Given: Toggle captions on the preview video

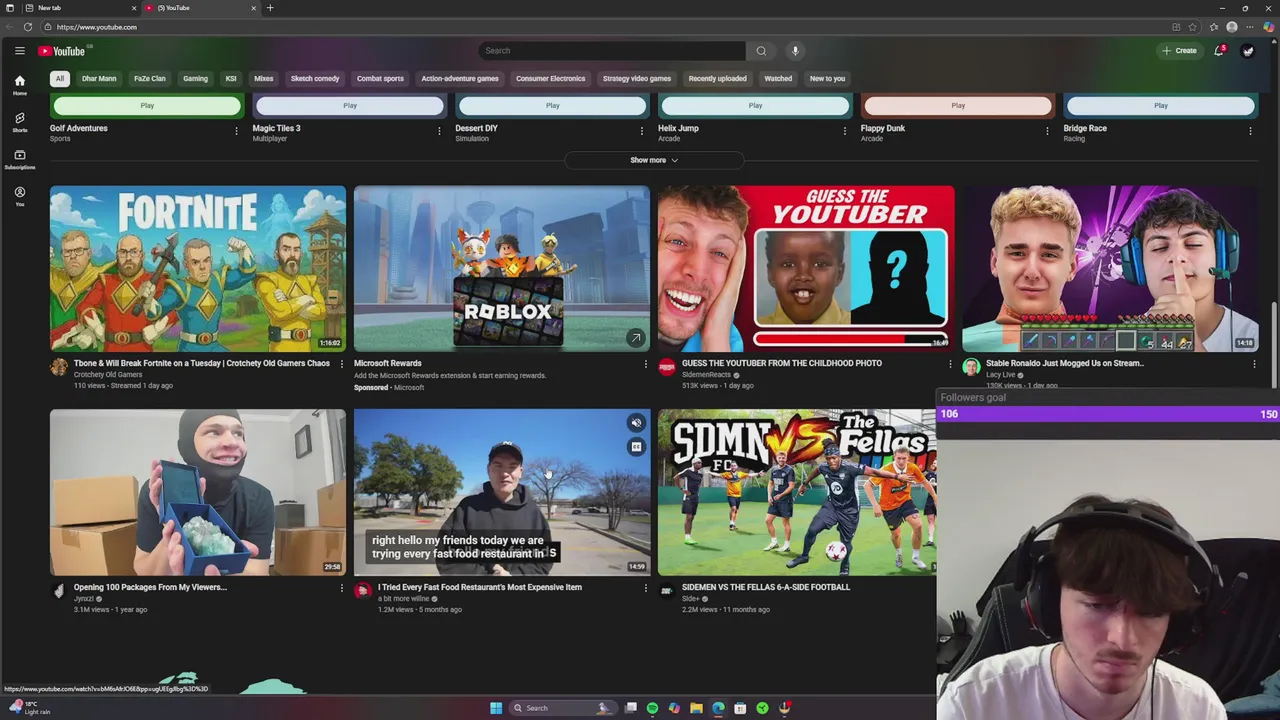Looking at the screenshot, I should [x=636, y=447].
